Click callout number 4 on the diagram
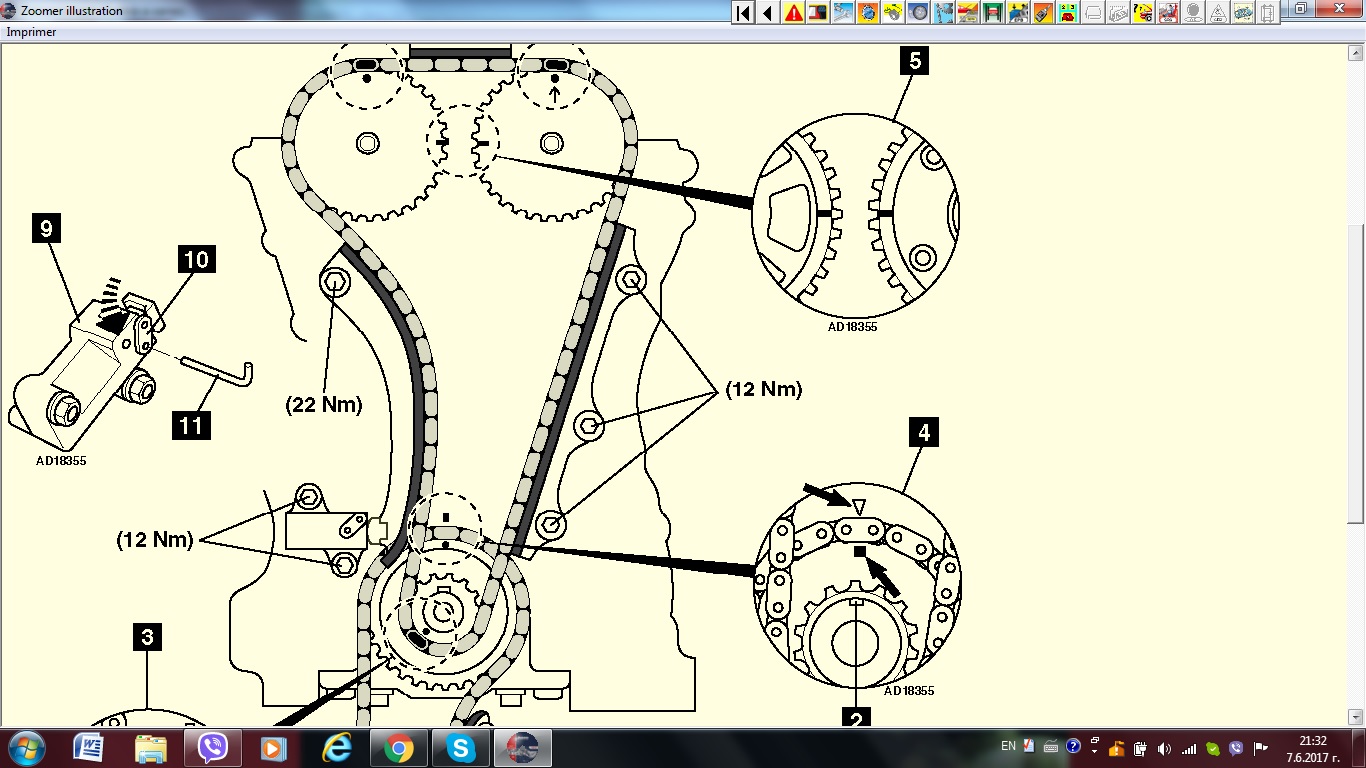 924,433
